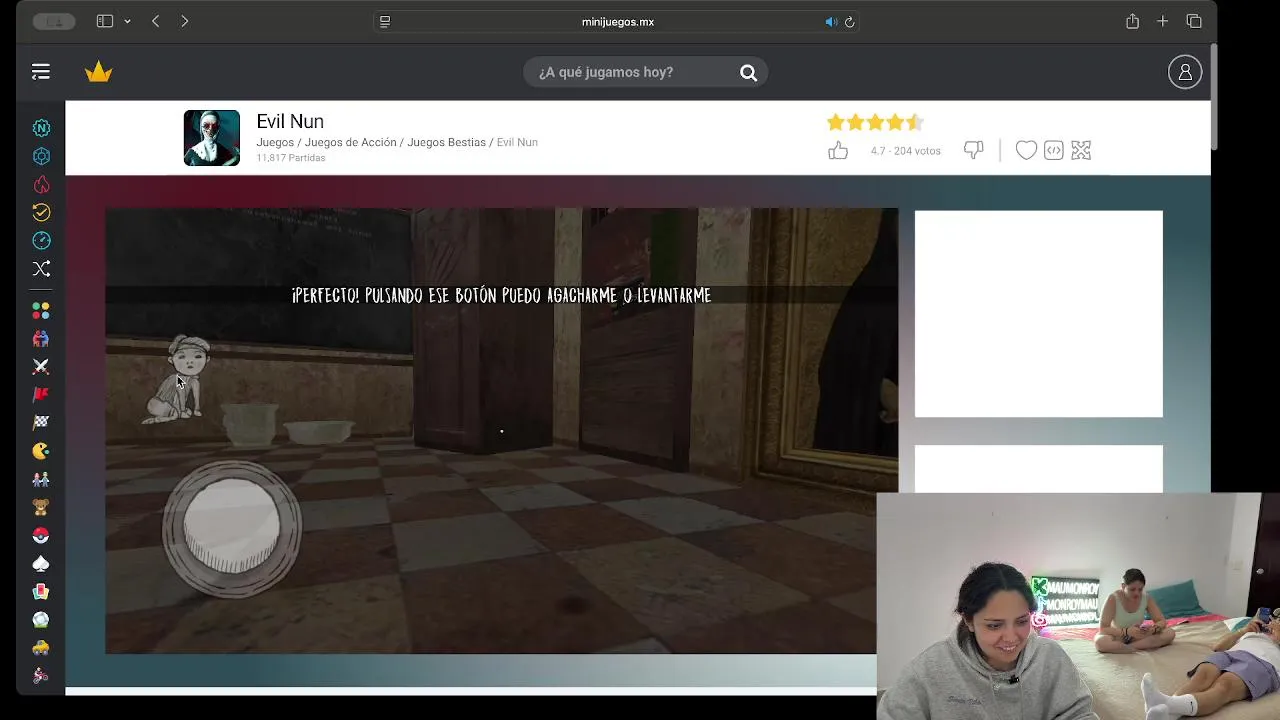Add Evil Nun to favorites heart
Screen dimensions: 1280x720
tap(1026, 150)
